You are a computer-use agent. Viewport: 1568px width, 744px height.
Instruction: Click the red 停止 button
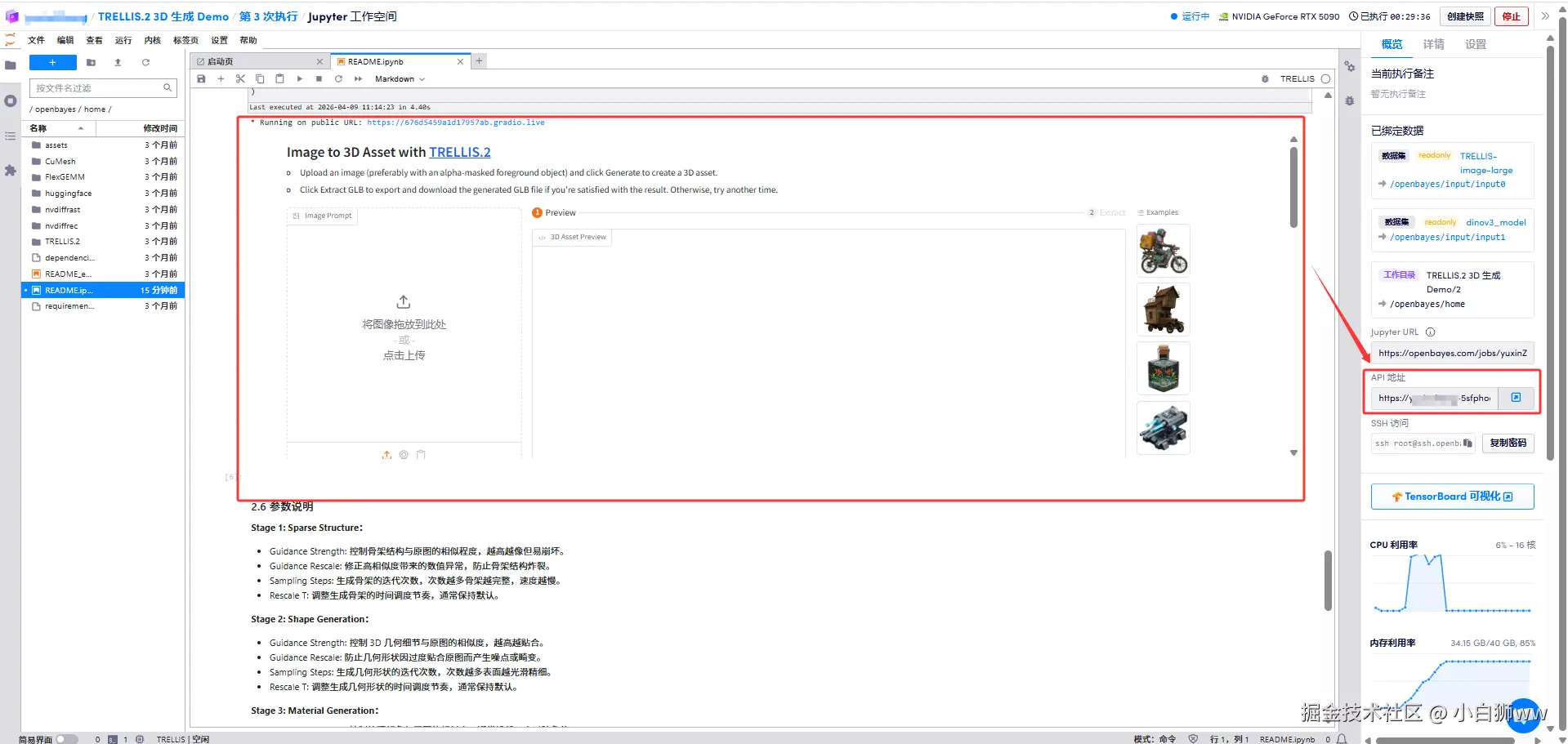click(x=1512, y=16)
